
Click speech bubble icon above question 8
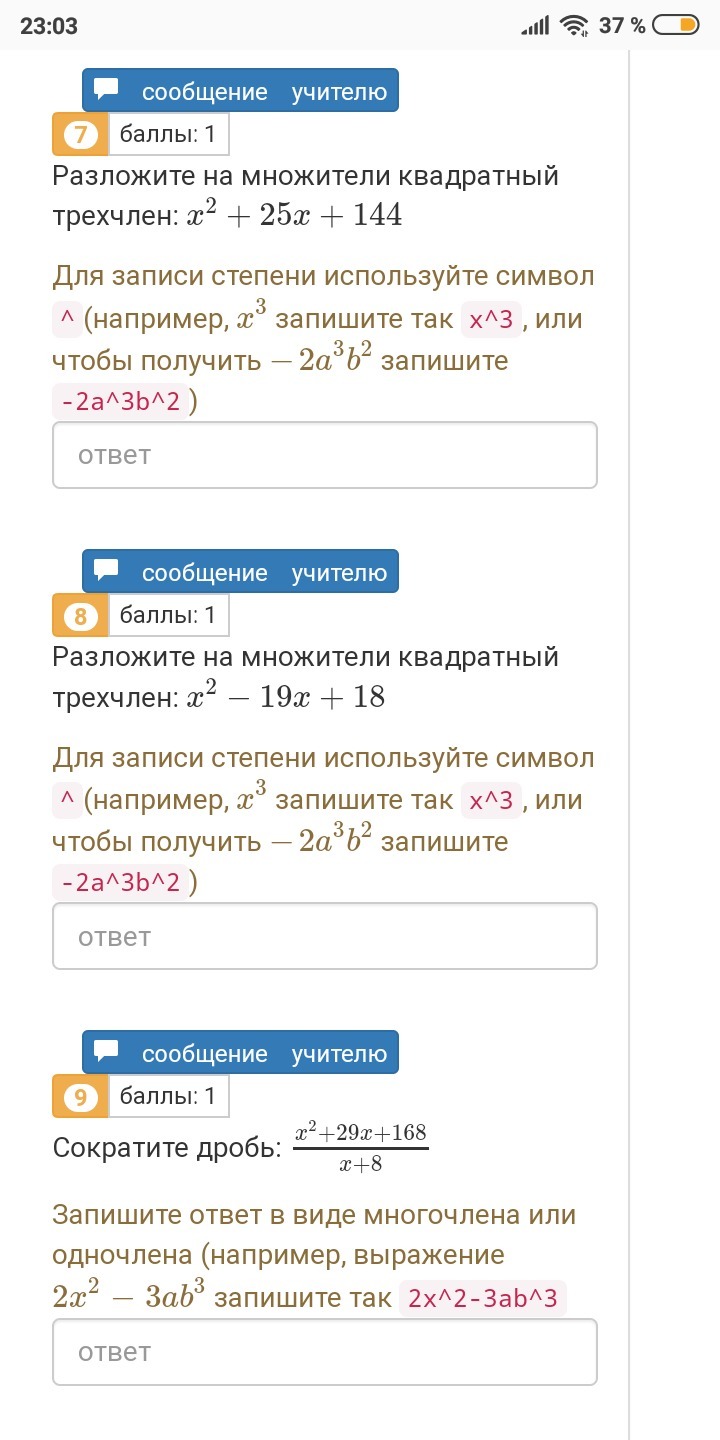[x=107, y=571]
